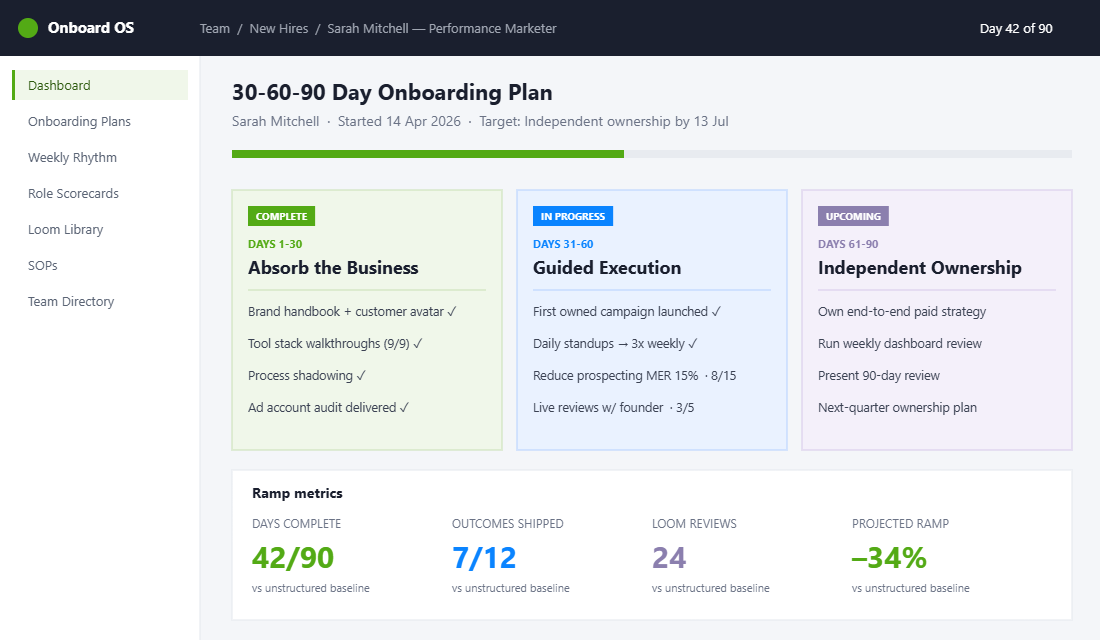Click the New Hires breadcrumb link
Image resolution: width=1100 pixels, height=640 pixels.
(278, 28)
